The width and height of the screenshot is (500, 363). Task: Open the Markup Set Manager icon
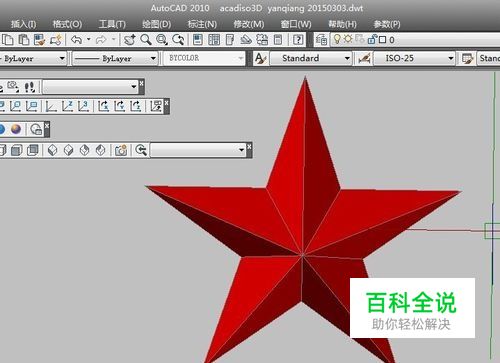tap(262, 40)
